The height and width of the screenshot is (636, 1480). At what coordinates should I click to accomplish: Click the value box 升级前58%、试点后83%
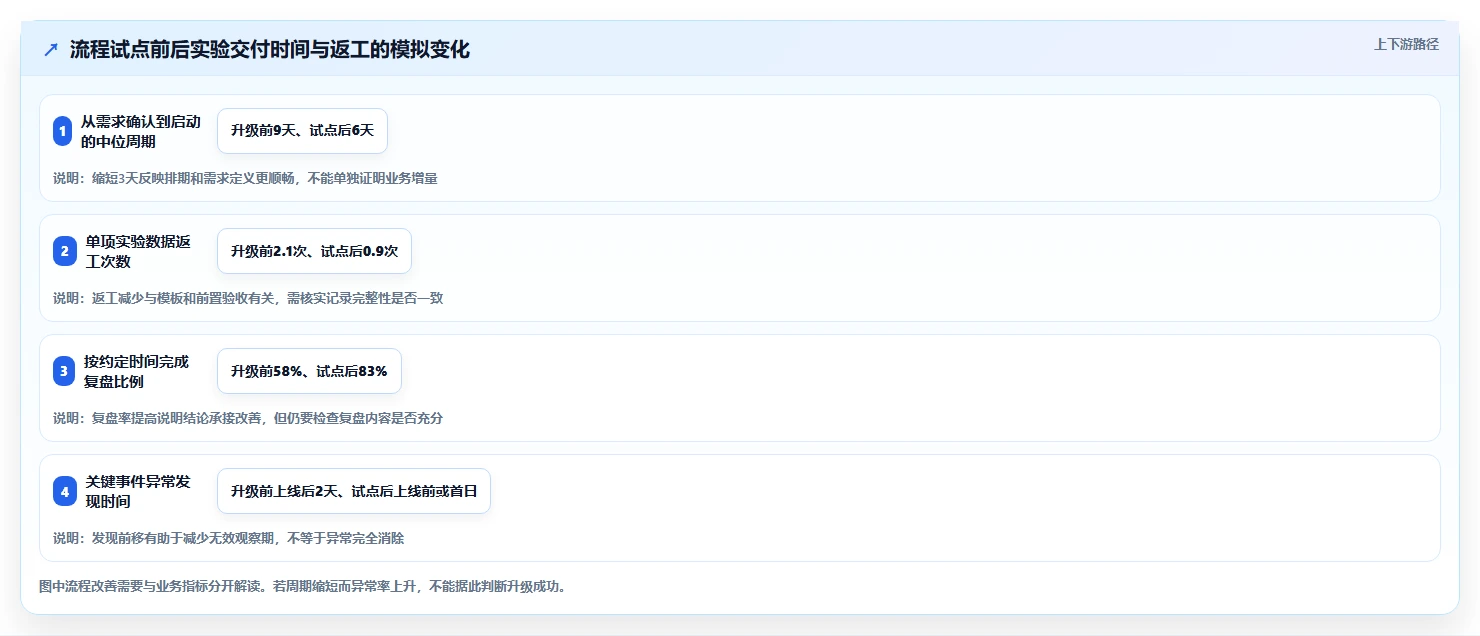309,371
